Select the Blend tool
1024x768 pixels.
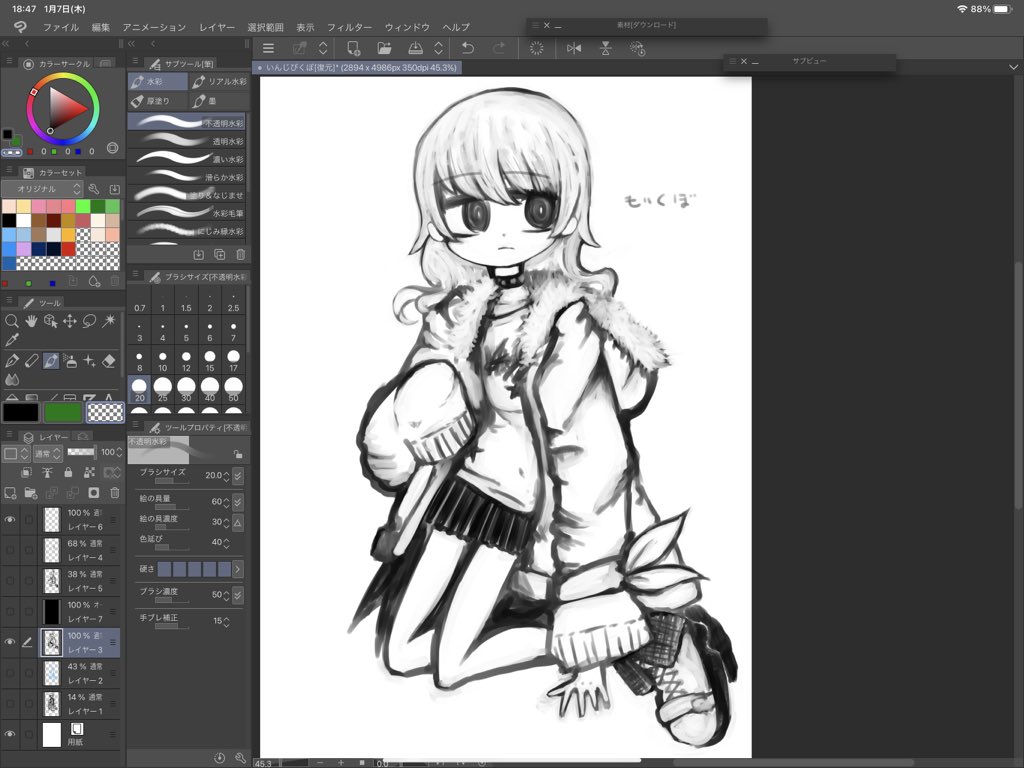pos(11,380)
